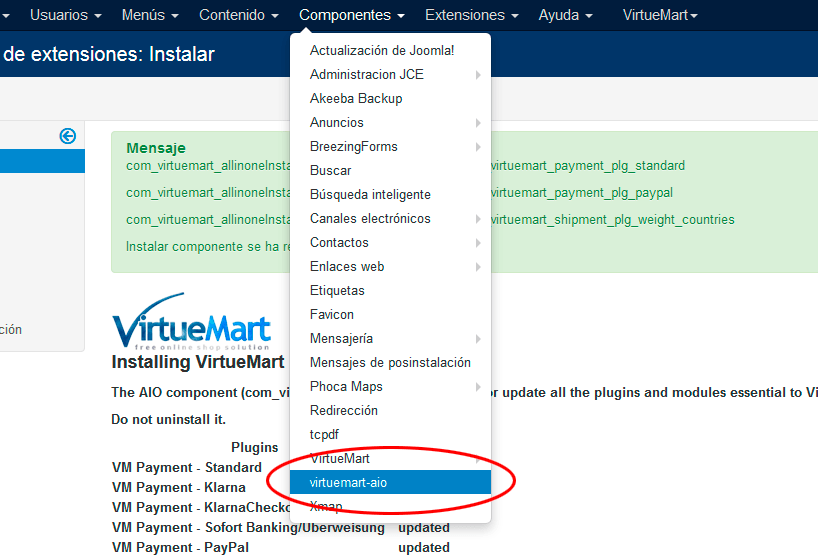The image size is (818, 559).
Task: Click the VM Payment - Klarna row
Action: [x=178, y=487]
